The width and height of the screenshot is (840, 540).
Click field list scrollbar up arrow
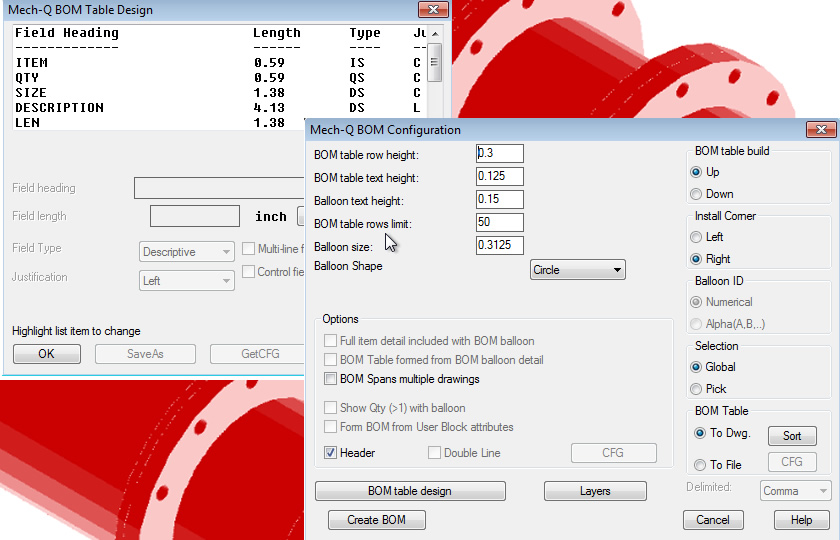(435, 34)
